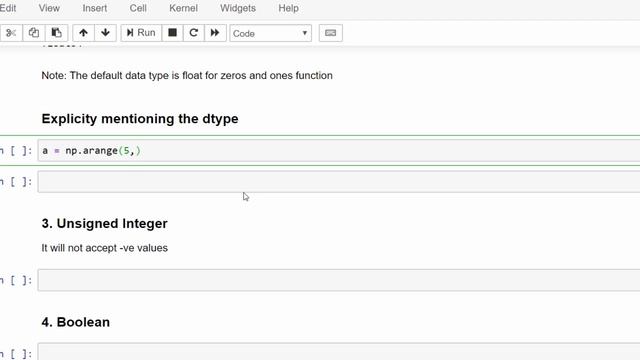This screenshot has width=640, height=360.
Task: Select 'Explicity mentioning the dtype' heading
Action: tap(140, 119)
